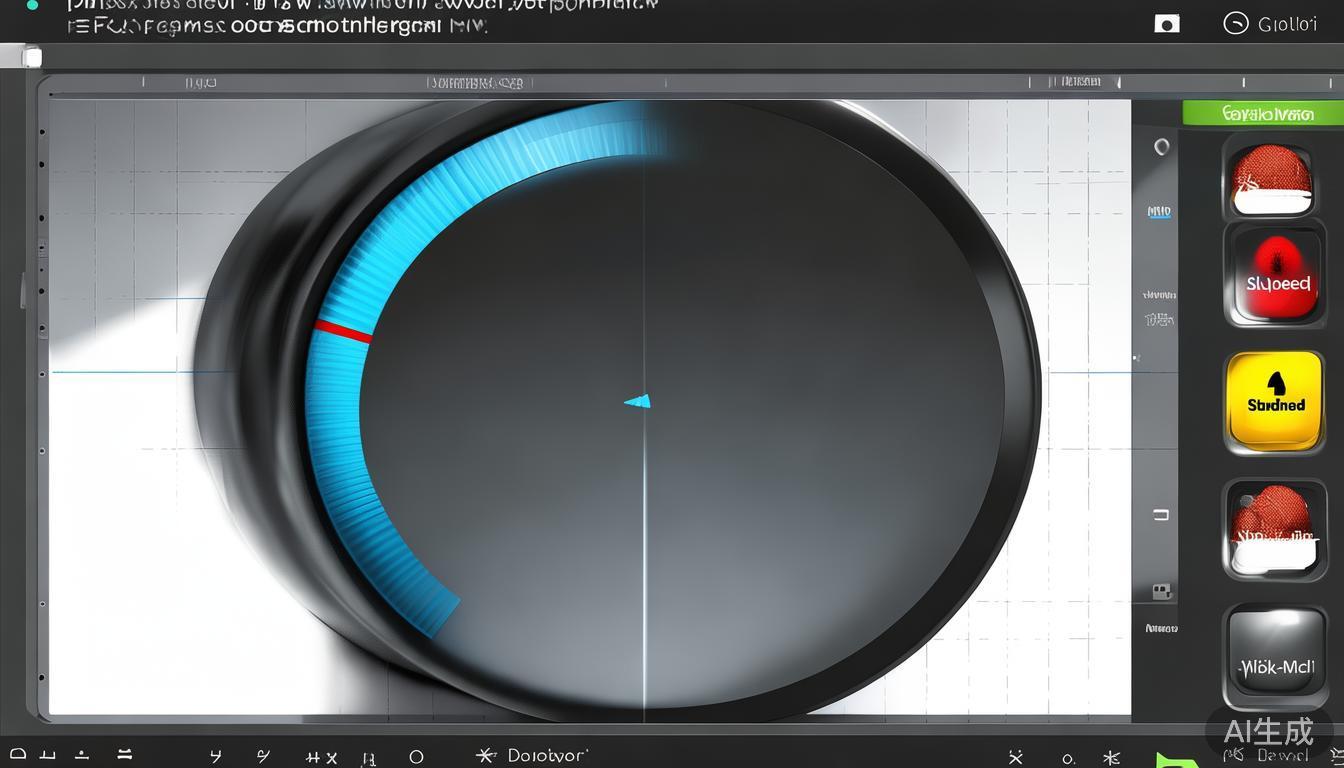Click the small circle icon in side strip
The height and width of the screenshot is (768, 1344).
[x=1161, y=147]
